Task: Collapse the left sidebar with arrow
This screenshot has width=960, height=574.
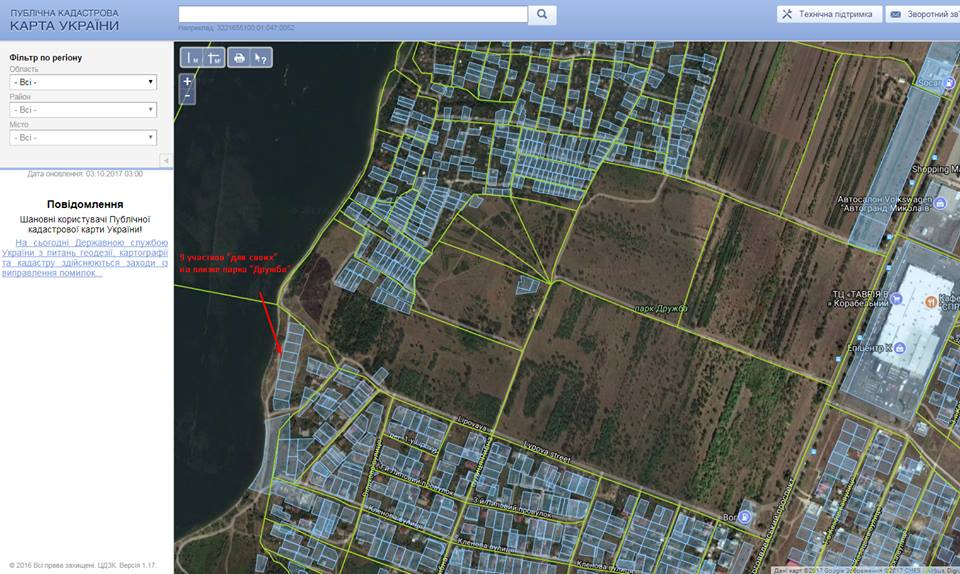Action: point(165,160)
